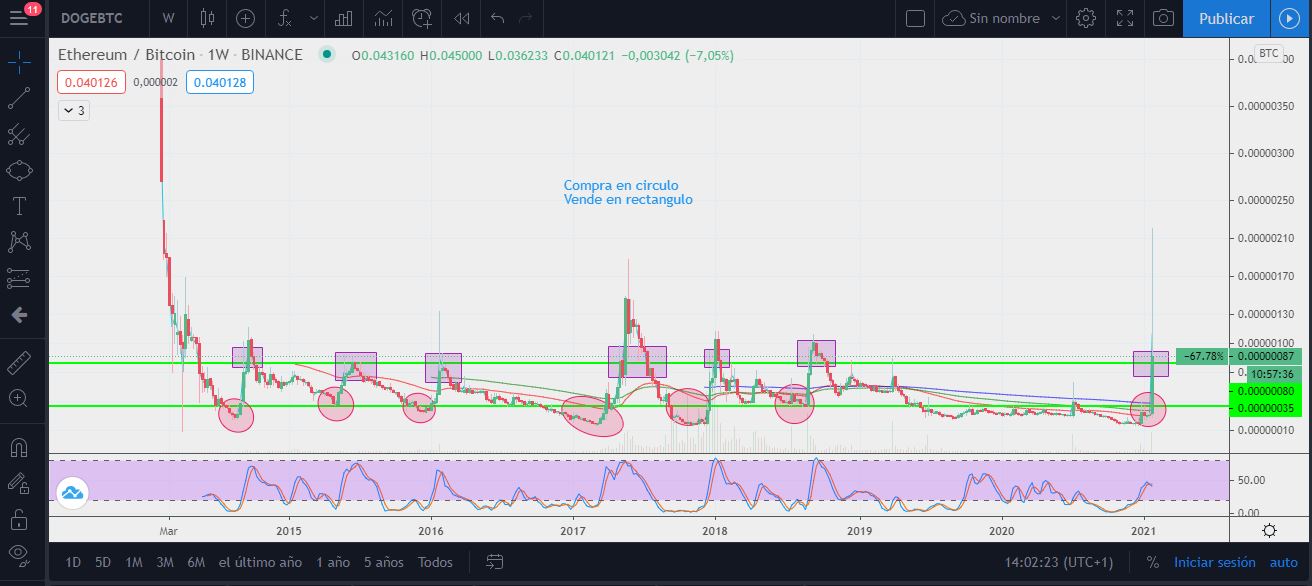Open candlestick chart style selector
Viewport: 1312px width, 586px height.
207,18
